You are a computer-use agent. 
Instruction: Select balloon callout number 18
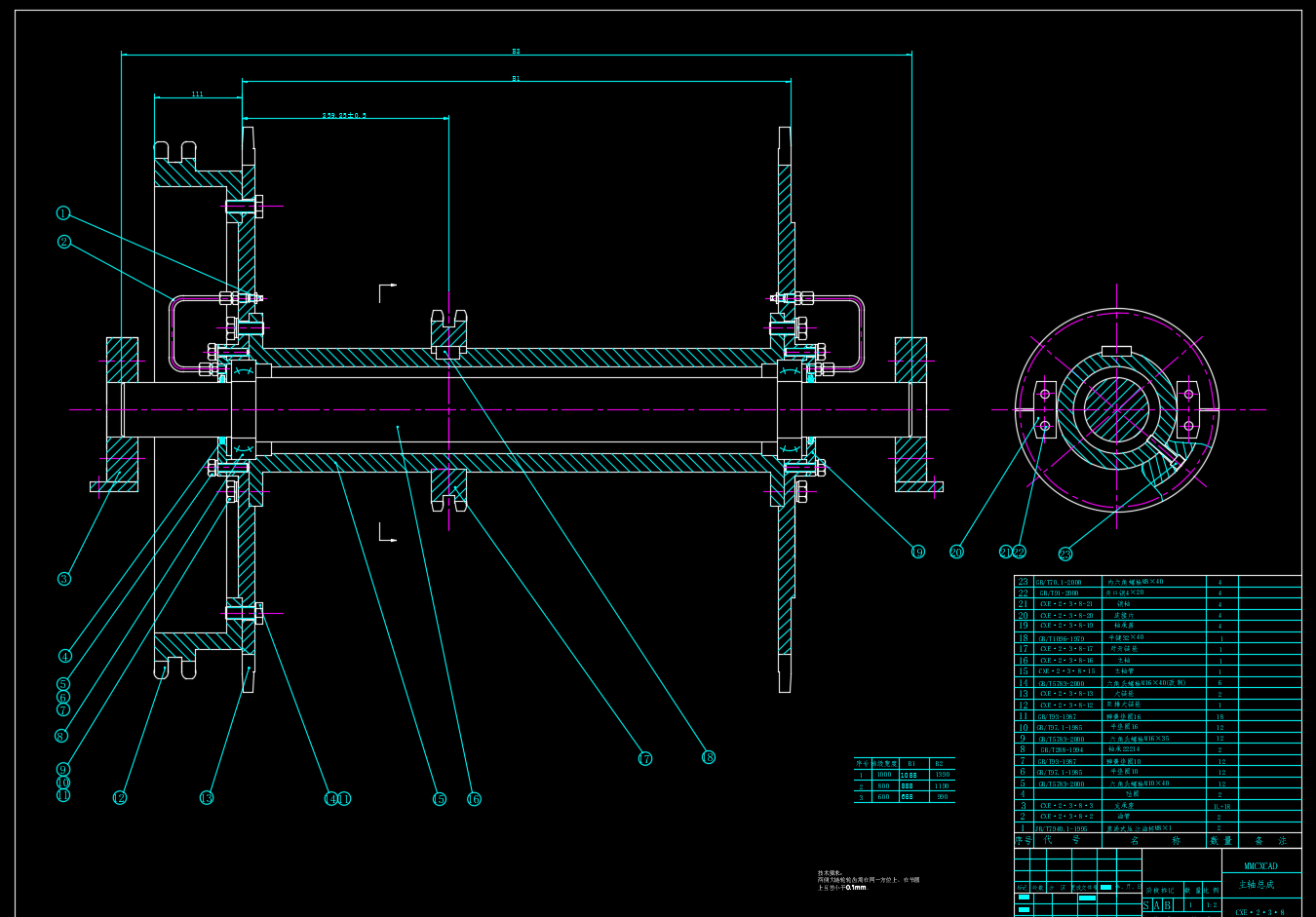[709, 757]
